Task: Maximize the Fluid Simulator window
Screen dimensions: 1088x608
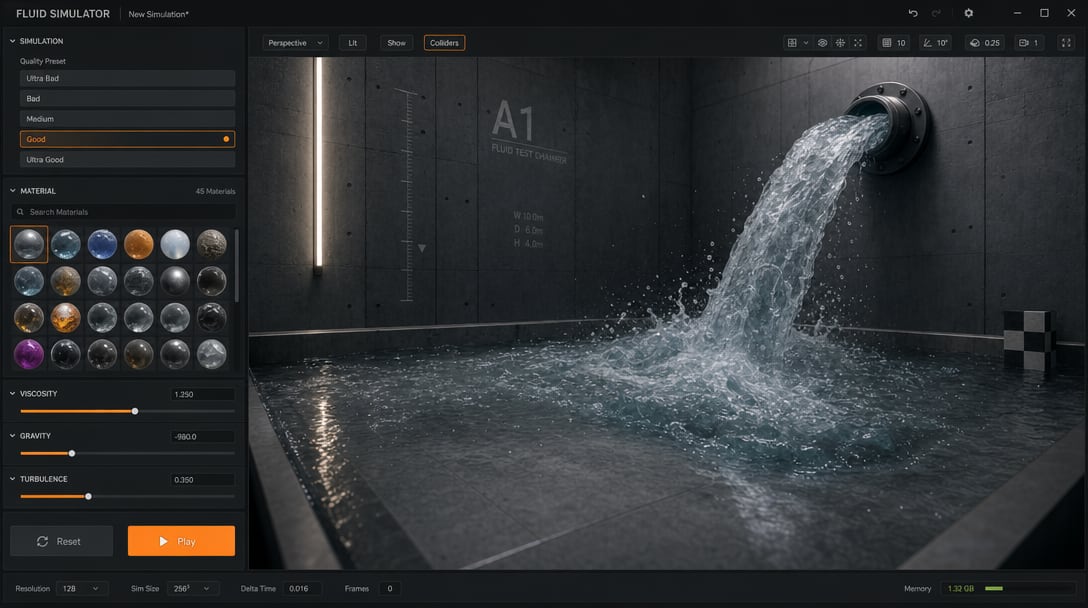Action: click(x=1044, y=13)
